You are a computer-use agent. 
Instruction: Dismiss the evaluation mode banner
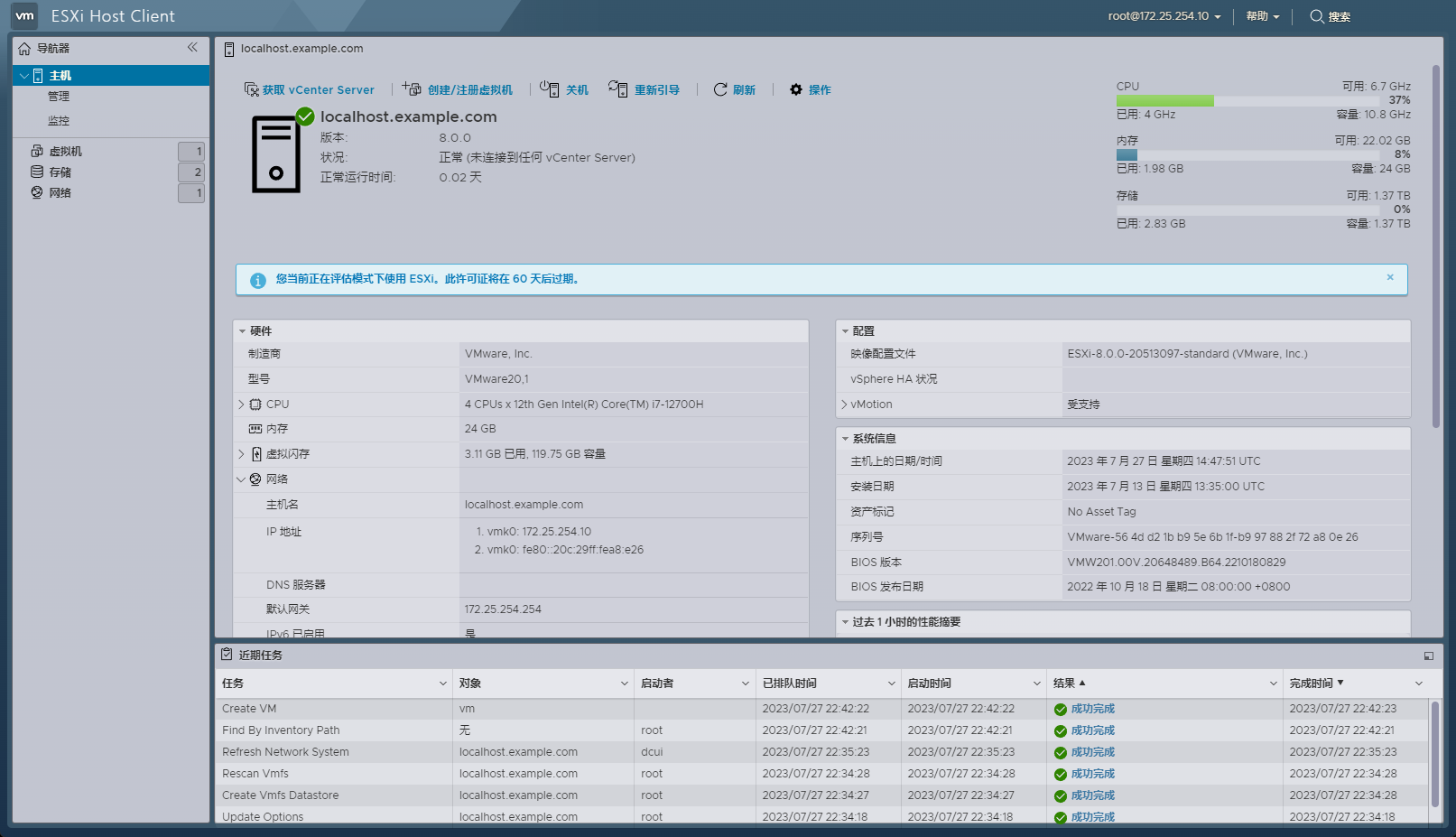pyautogui.click(x=1390, y=277)
